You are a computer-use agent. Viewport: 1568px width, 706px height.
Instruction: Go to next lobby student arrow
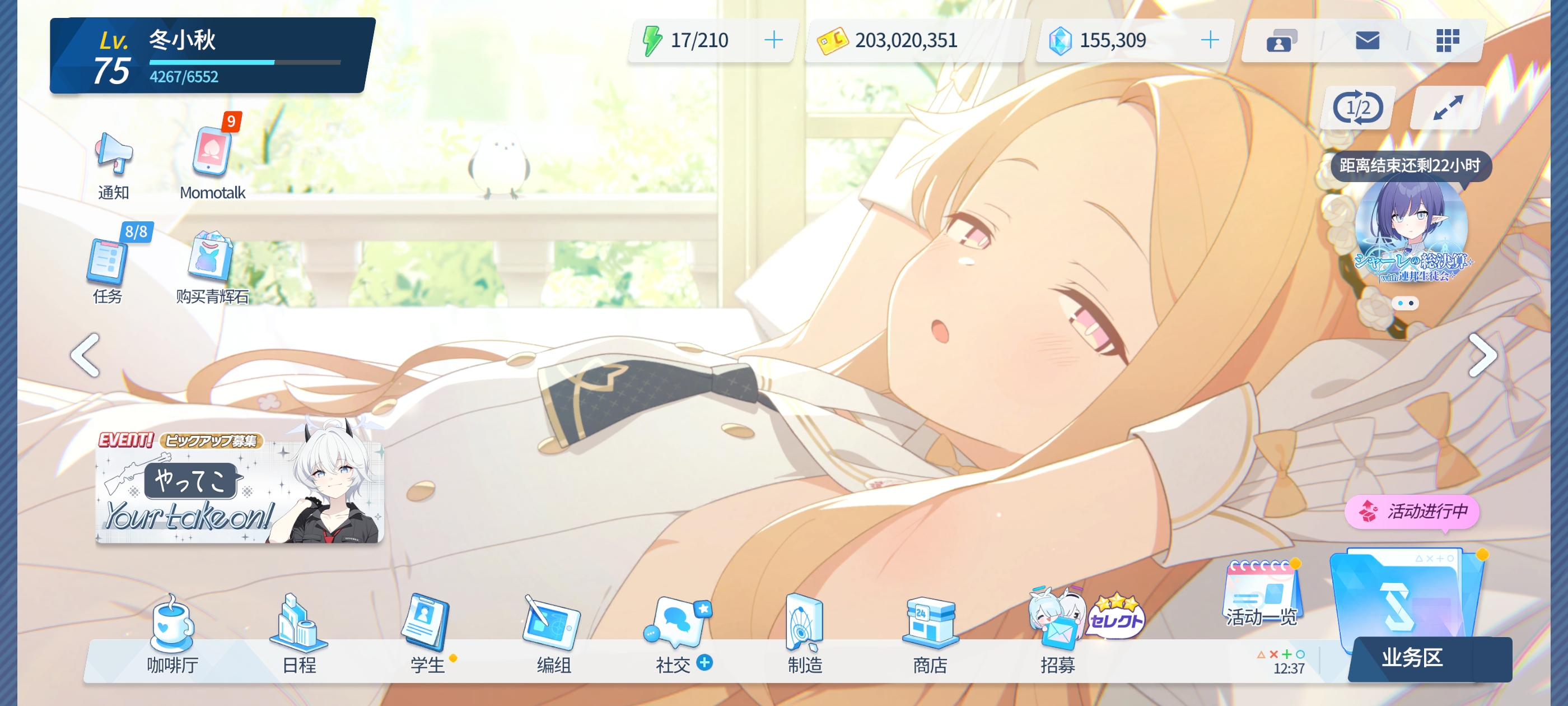click(1482, 355)
